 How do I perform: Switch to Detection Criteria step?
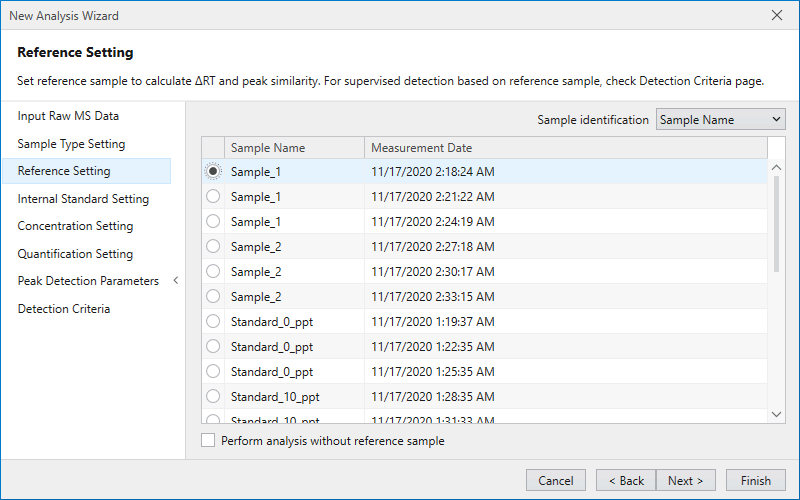(64, 309)
